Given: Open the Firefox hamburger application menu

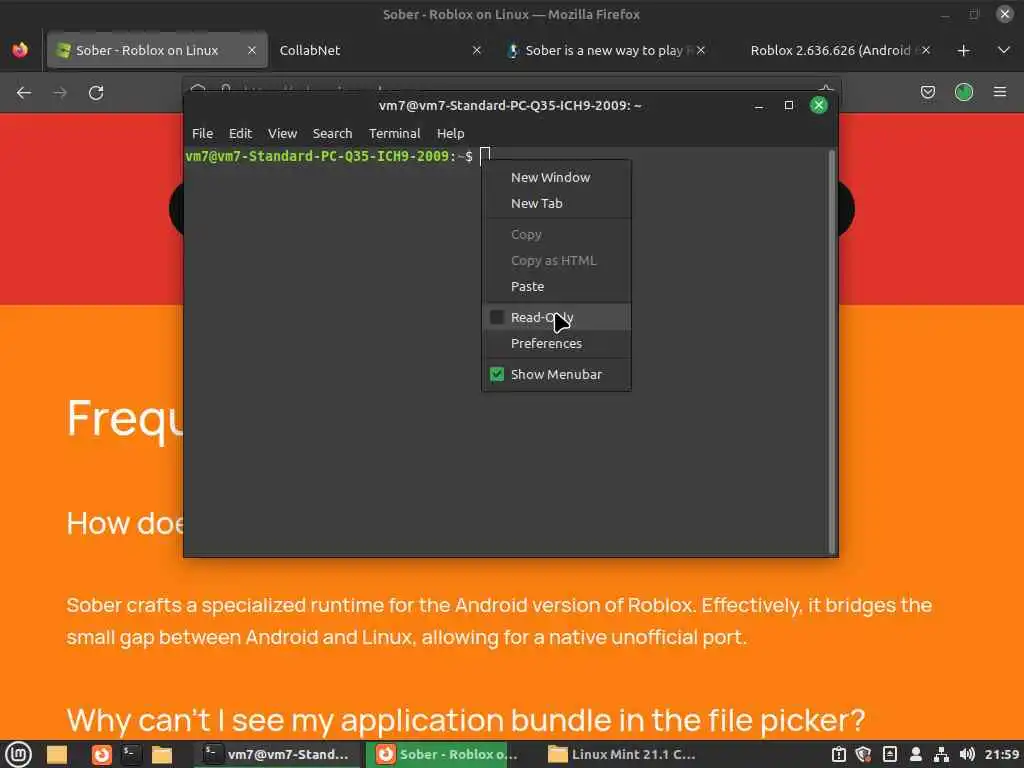Looking at the screenshot, I should [1000, 92].
